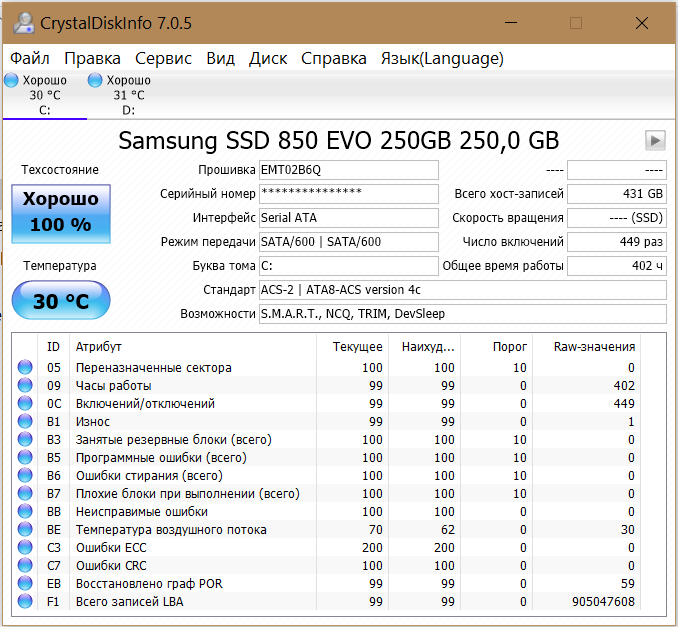Click status icon for Переназначенные сектора row
The width and height of the screenshot is (678, 627).
coord(25,367)
